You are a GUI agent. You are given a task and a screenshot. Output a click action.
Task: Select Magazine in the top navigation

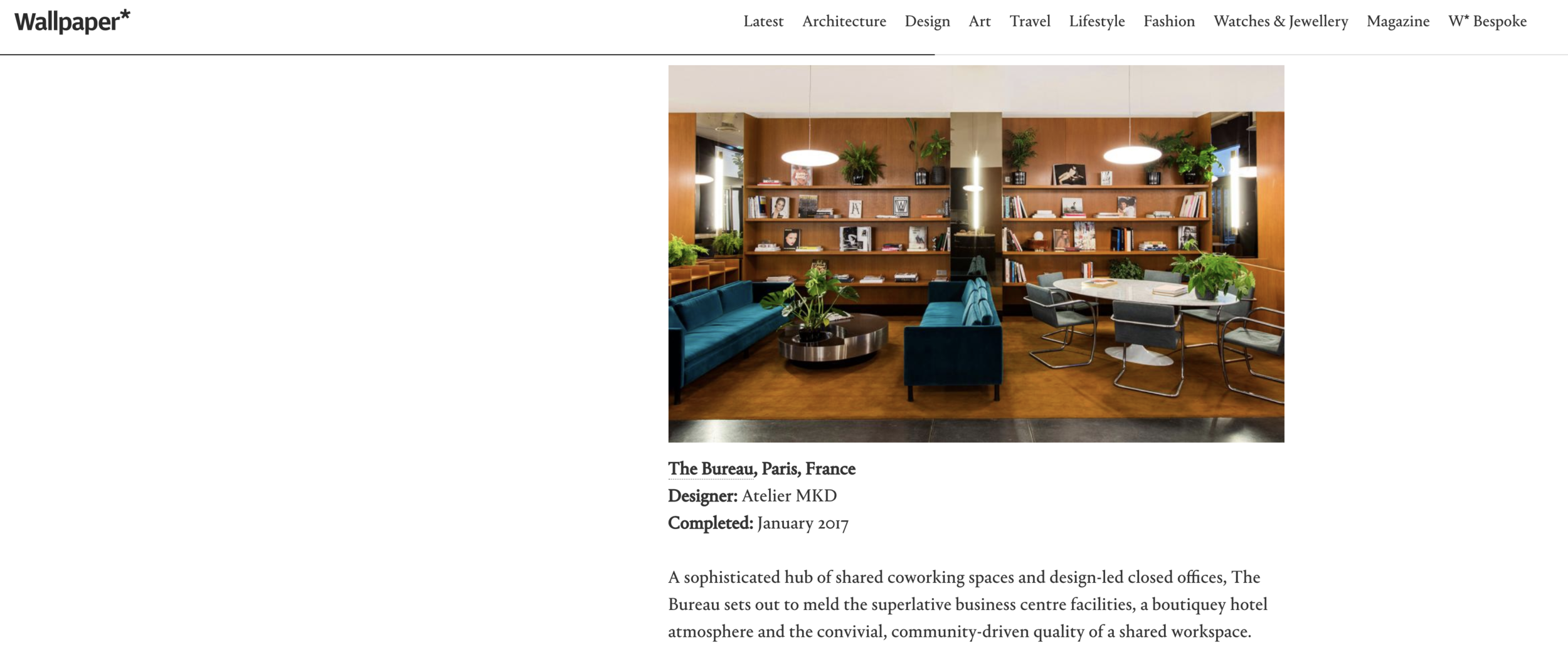pos(1398,21)
